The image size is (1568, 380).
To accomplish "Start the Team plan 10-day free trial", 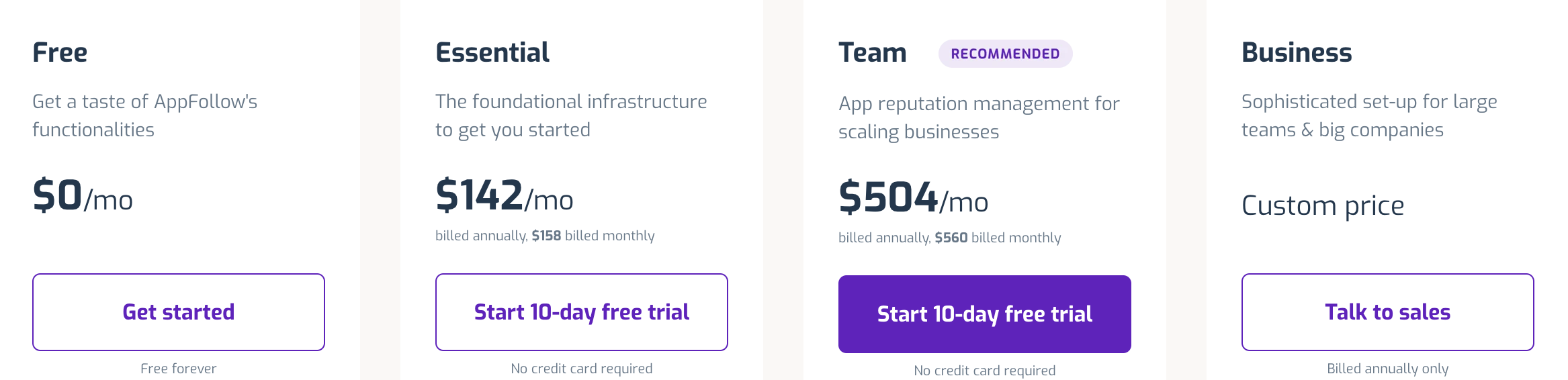I will [985, 314].
